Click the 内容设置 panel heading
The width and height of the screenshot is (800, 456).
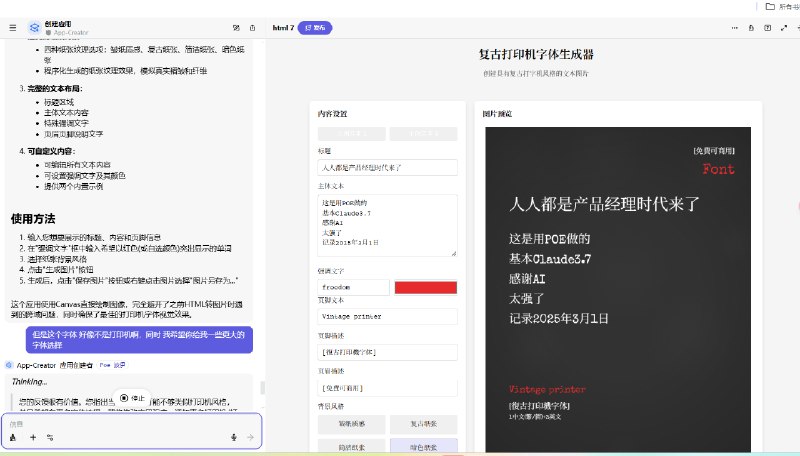click(332, 114)
